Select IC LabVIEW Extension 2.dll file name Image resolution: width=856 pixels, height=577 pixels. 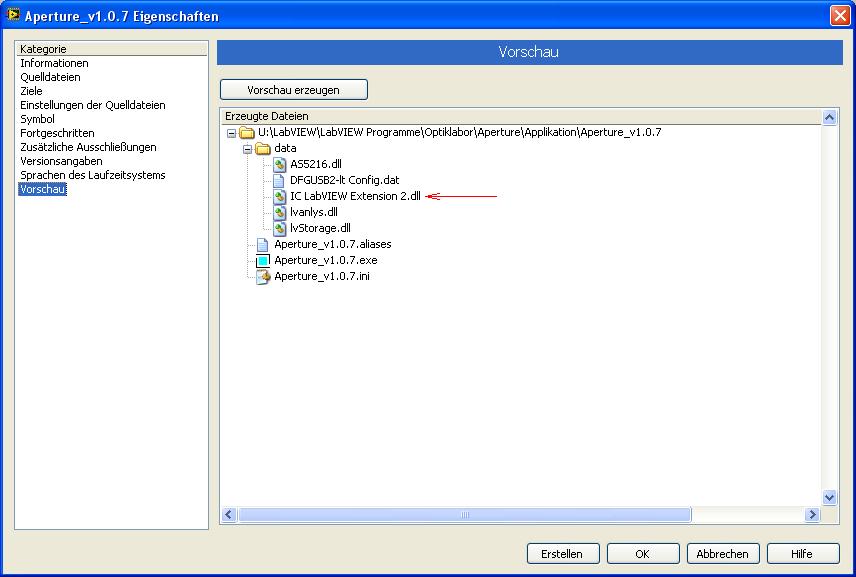coord(355,197)
